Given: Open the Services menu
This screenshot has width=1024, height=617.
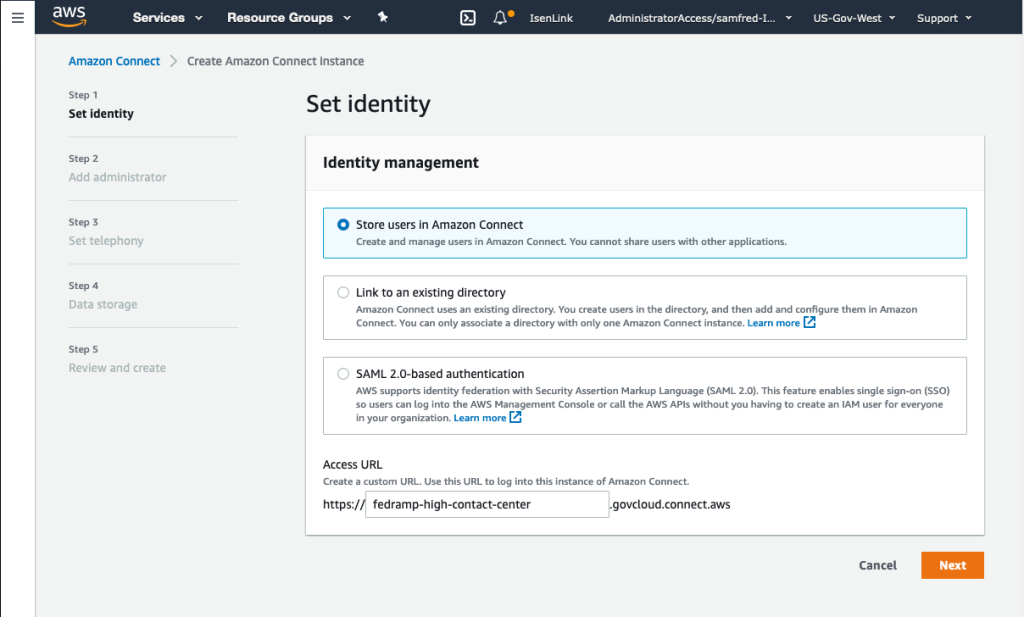Looking at the screenshot, I should click(x=166, y=17).
